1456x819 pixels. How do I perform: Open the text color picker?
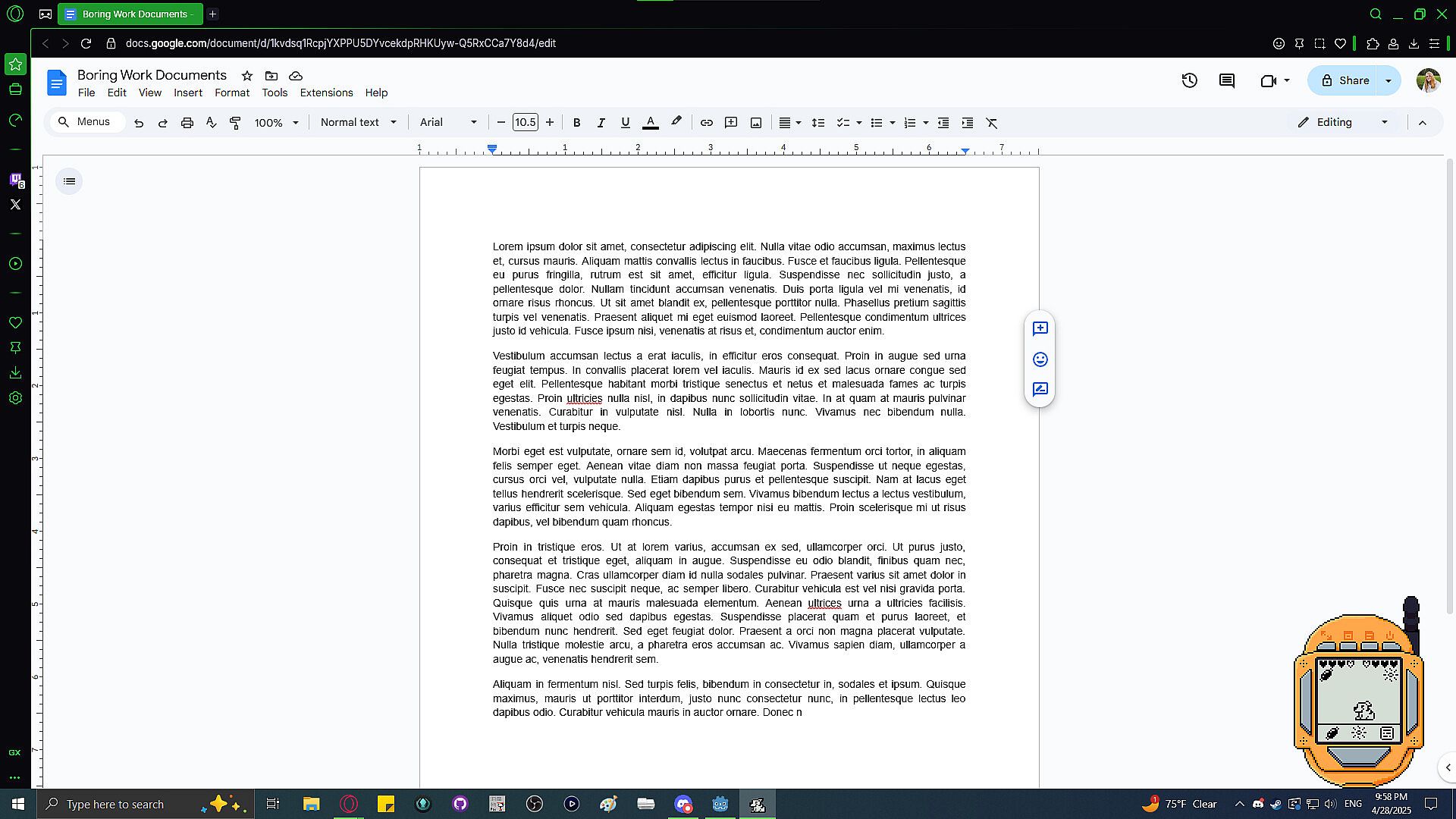(x=650, y=123)
